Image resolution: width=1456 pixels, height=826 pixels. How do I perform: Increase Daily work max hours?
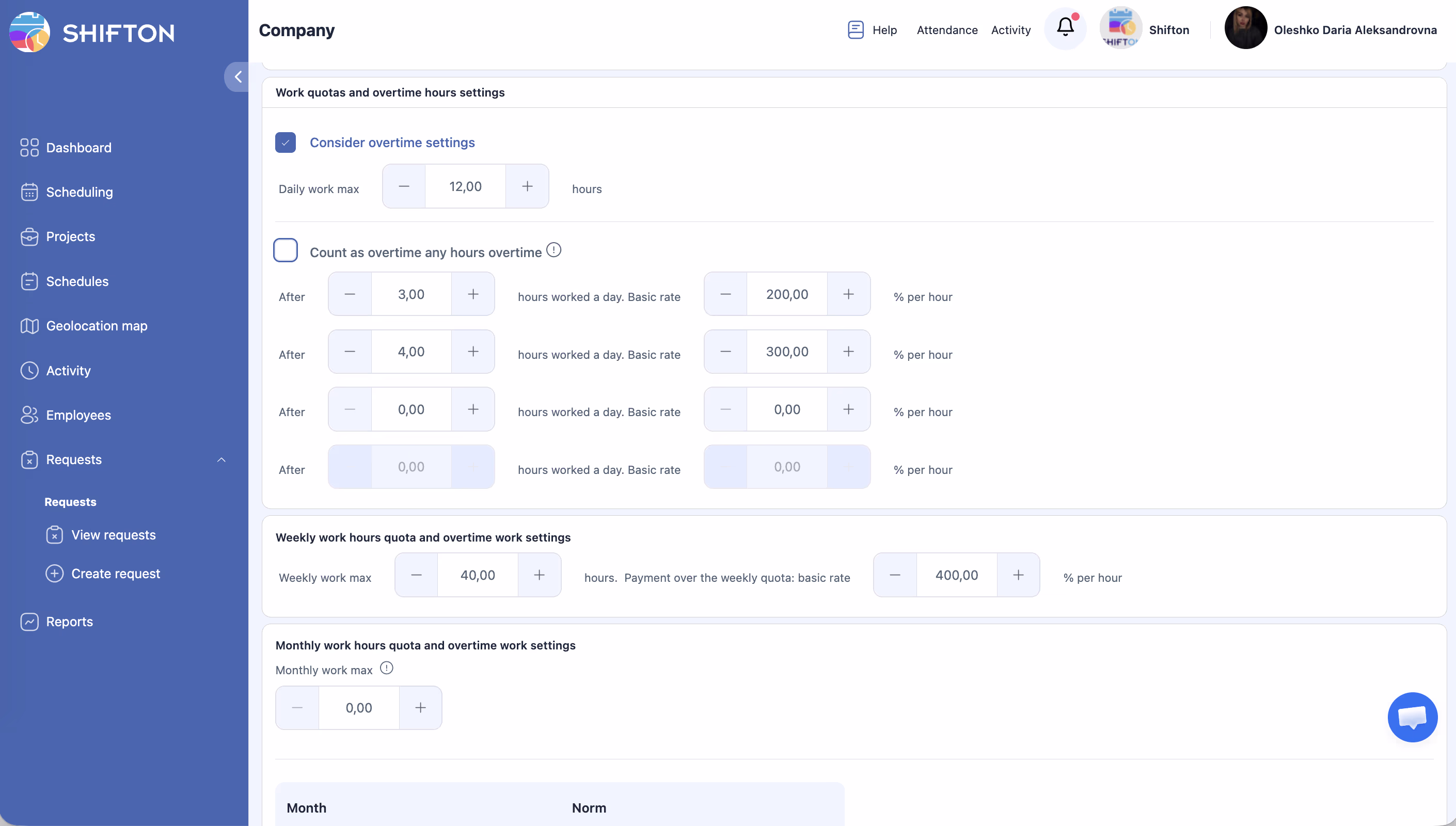click(527, 186)
